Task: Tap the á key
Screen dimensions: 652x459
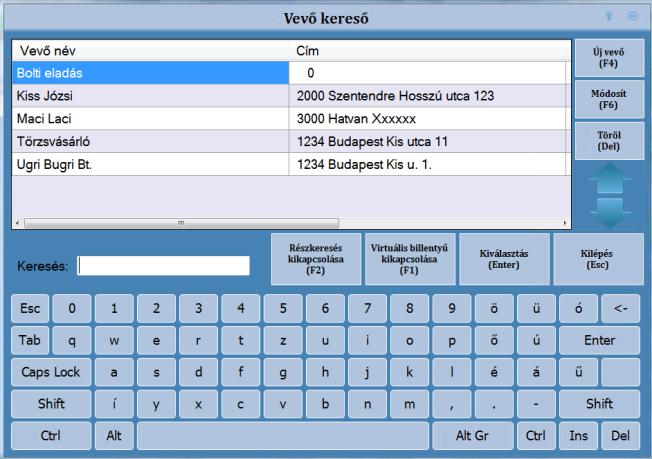Action: [x=536, y=372]
